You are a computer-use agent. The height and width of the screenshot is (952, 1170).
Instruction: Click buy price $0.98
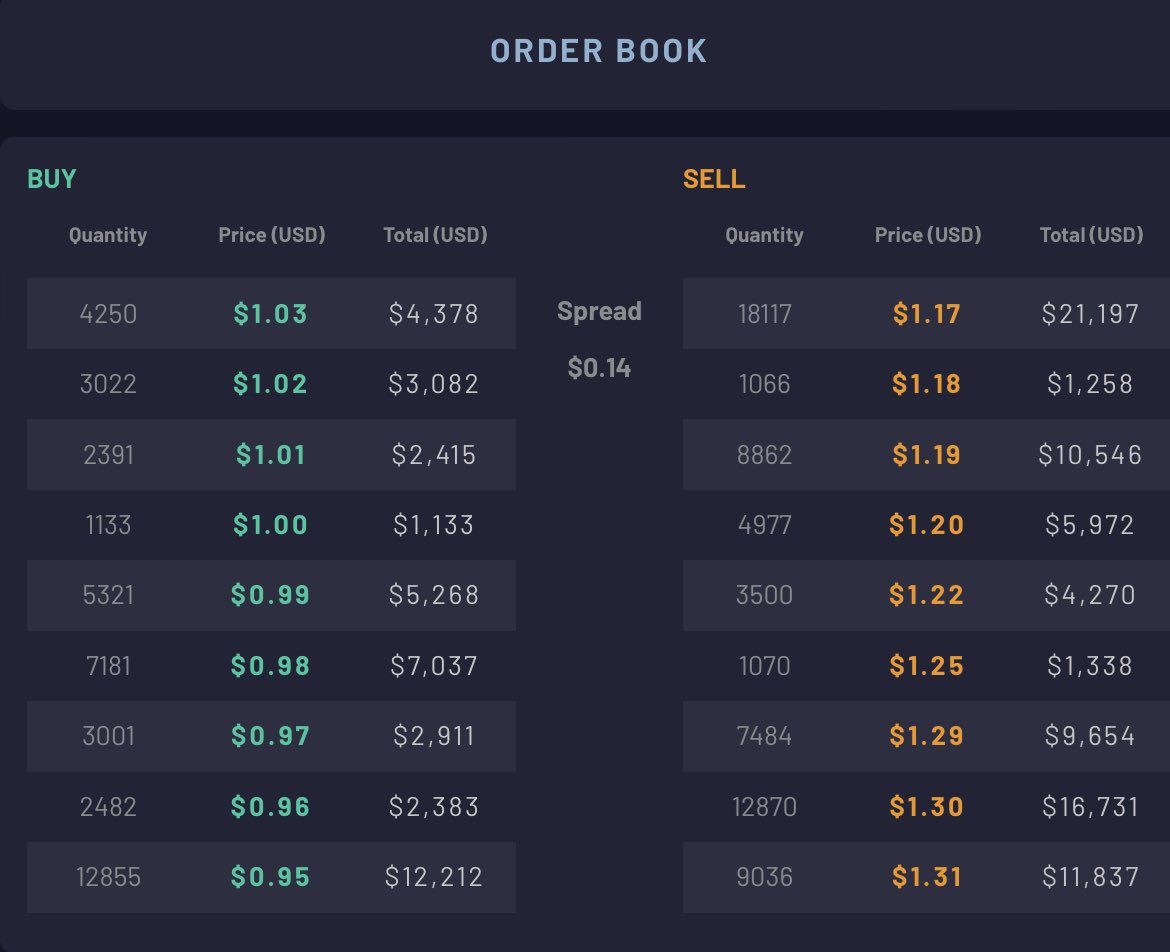tap(270, 666)
